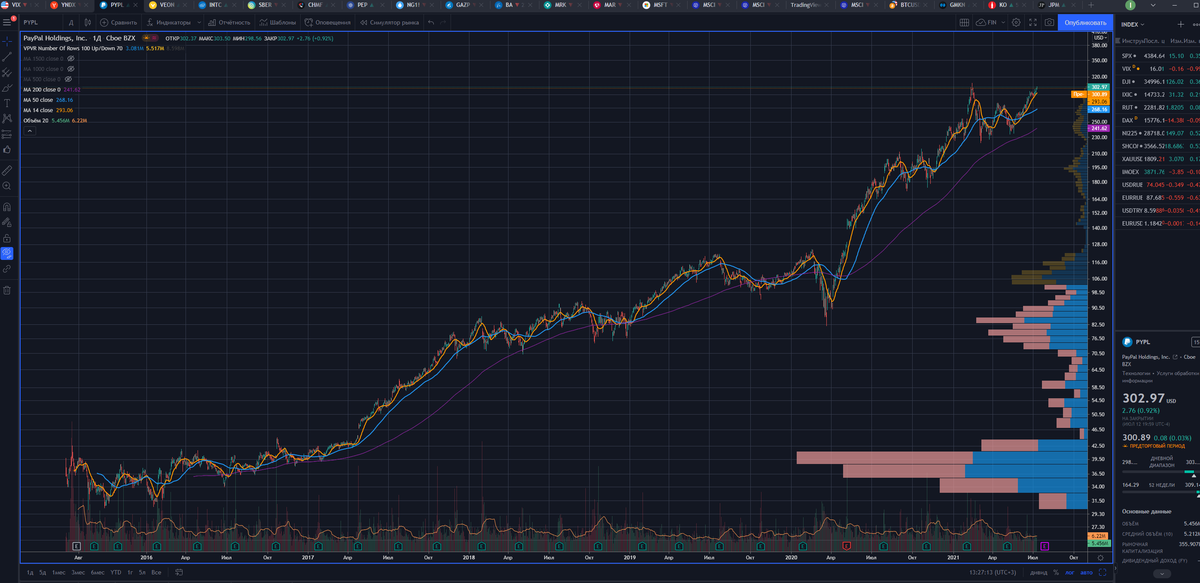Open the candlestick chart style selector
The image size is (1200, 583).
pos(88,21)
